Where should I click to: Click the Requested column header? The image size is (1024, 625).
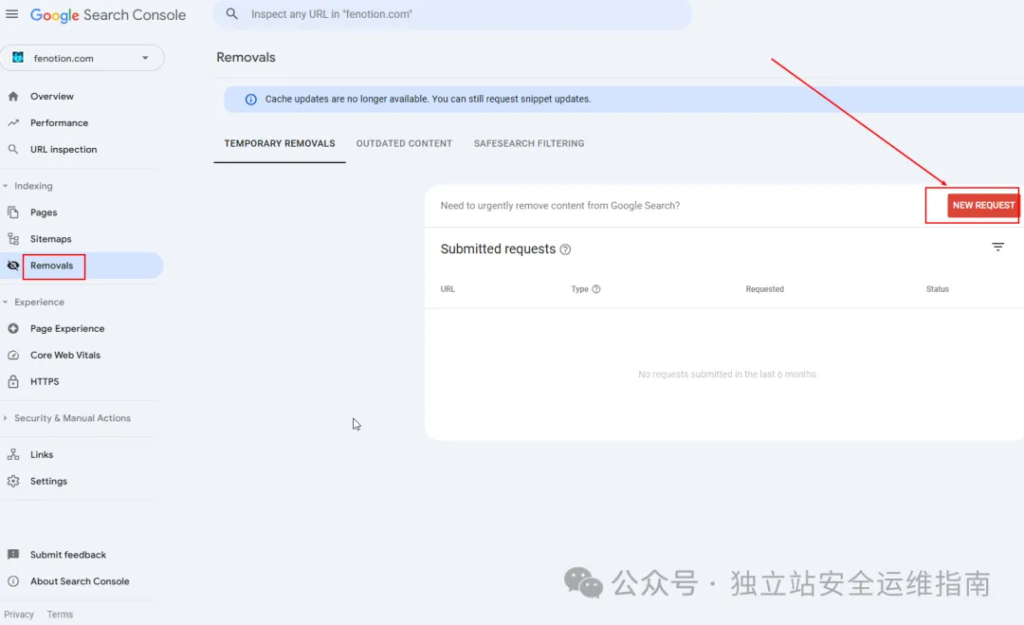[765, 289]
